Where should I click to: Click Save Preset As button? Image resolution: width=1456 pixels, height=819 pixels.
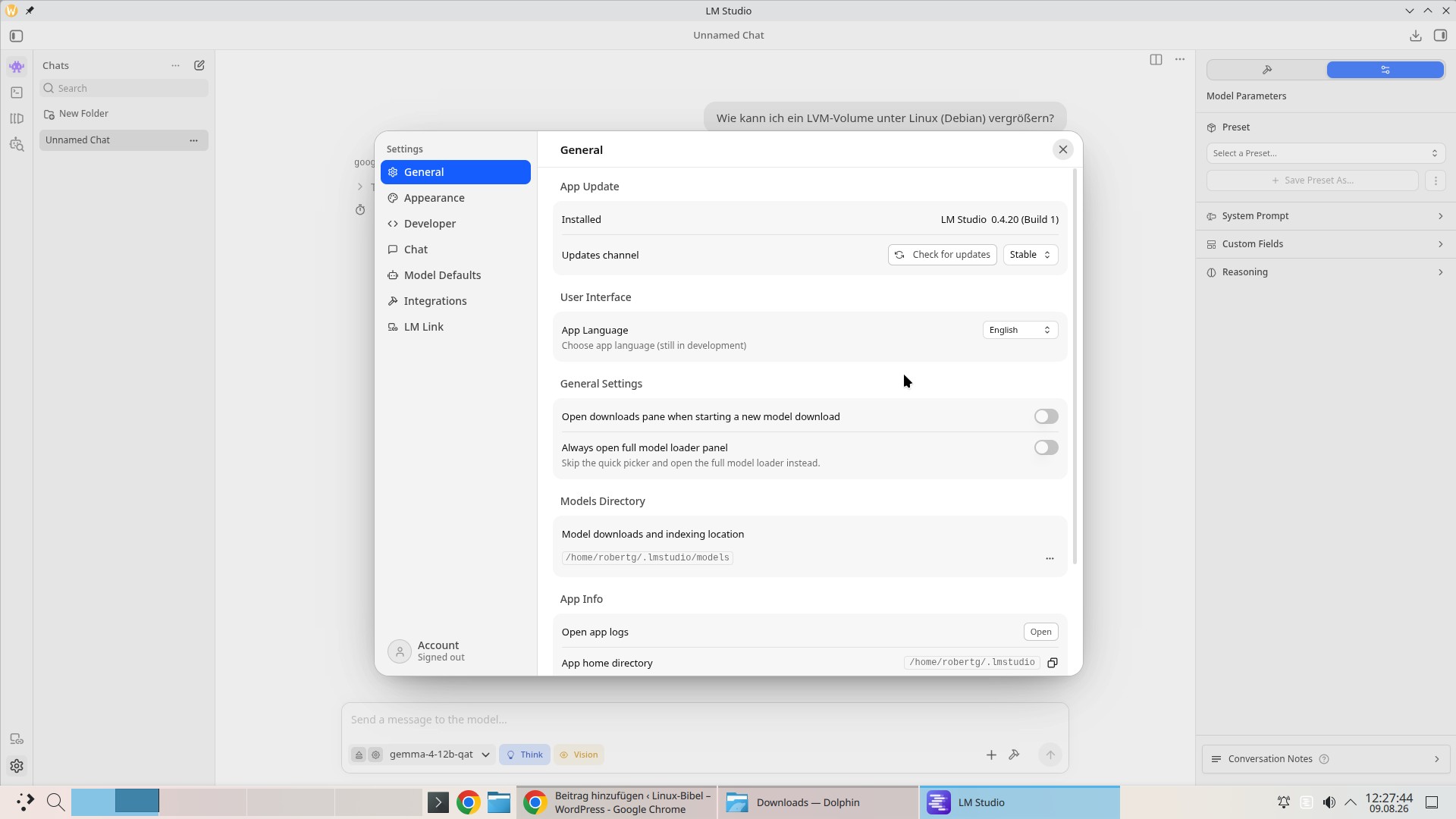(1312, 180)
